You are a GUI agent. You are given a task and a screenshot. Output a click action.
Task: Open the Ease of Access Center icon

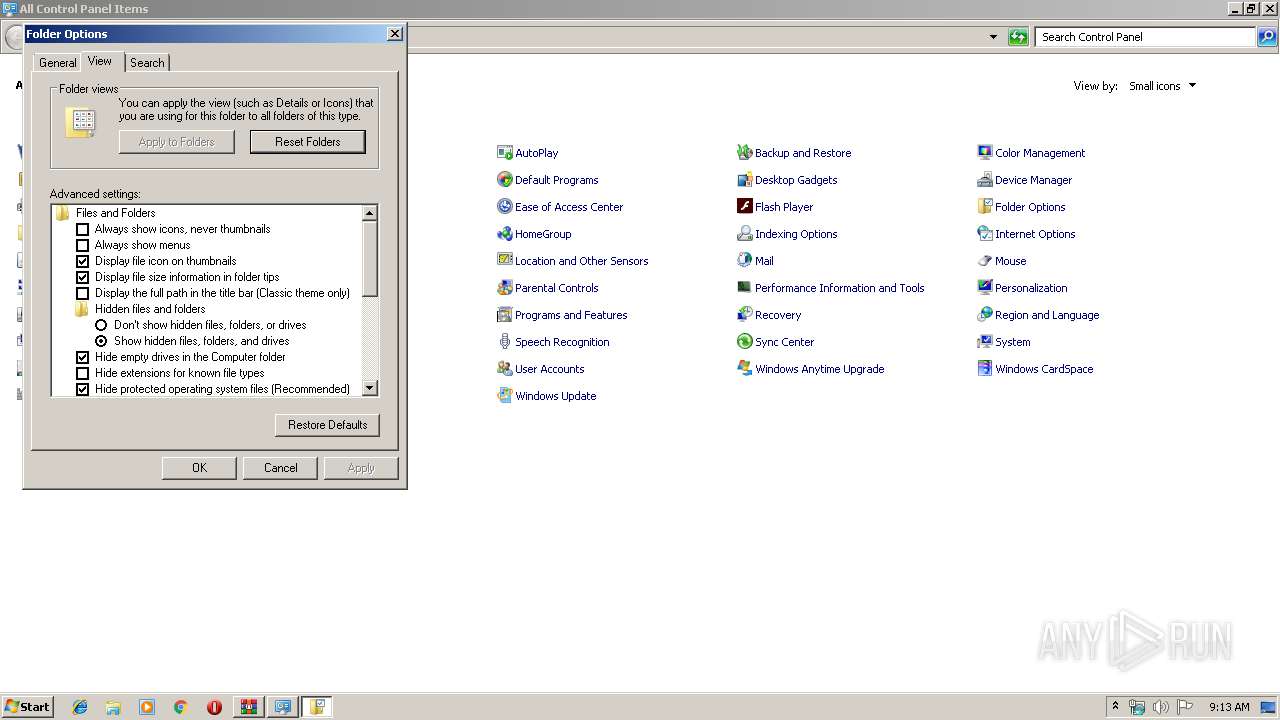559,207
